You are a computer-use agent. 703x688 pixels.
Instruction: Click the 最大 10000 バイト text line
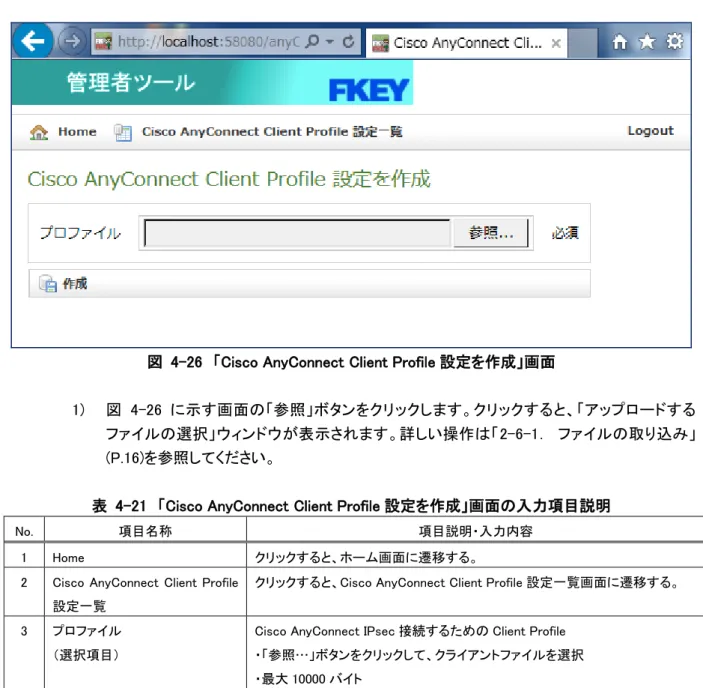coord(308,679)
